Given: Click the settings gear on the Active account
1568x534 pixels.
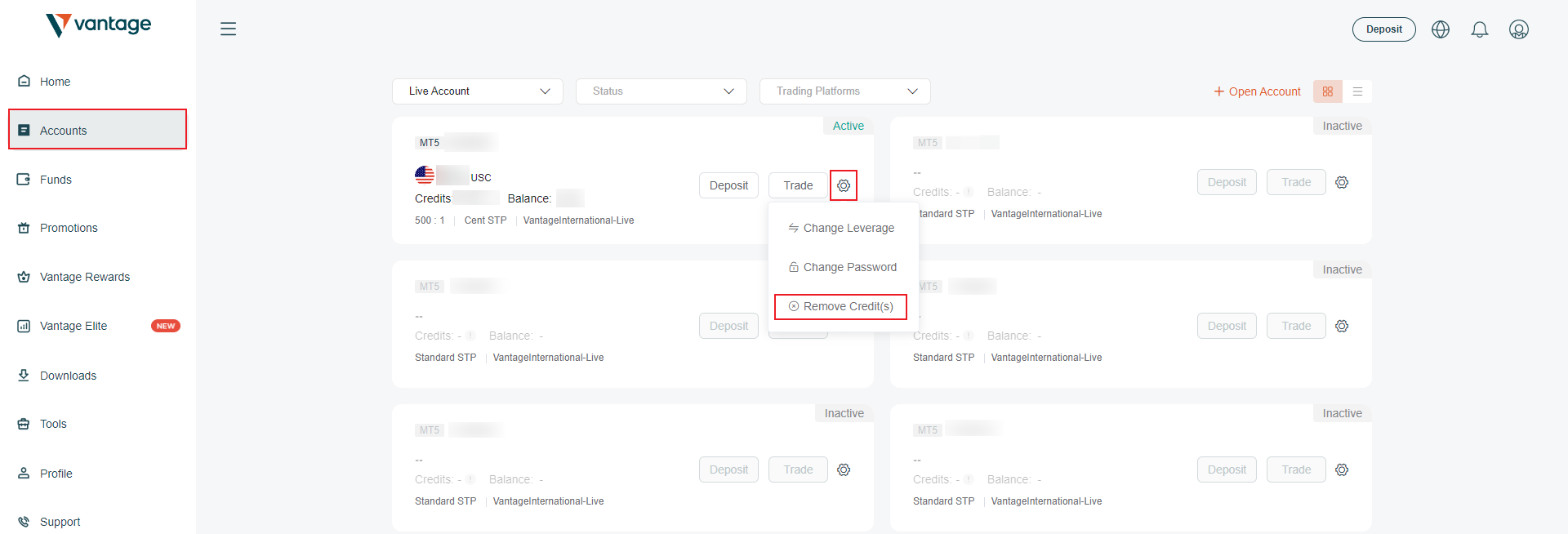Looking at the screenshot, I should (x=844, y=185).
